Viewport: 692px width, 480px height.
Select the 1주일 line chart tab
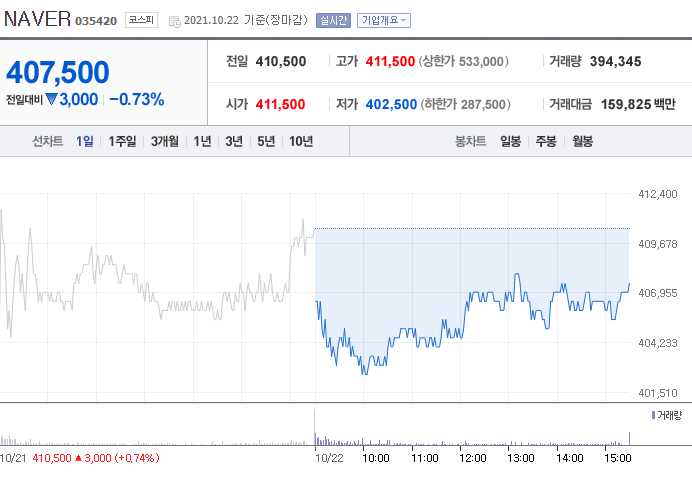pos(122,141)
